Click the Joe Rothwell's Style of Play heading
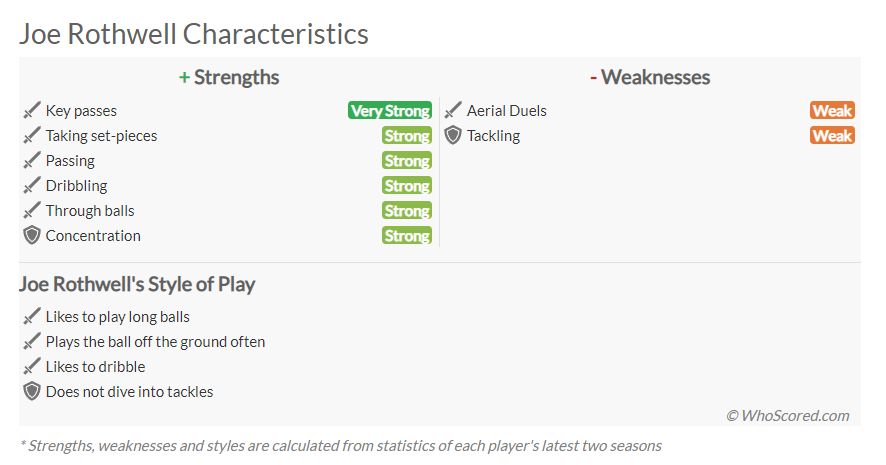 click(137, 284)
